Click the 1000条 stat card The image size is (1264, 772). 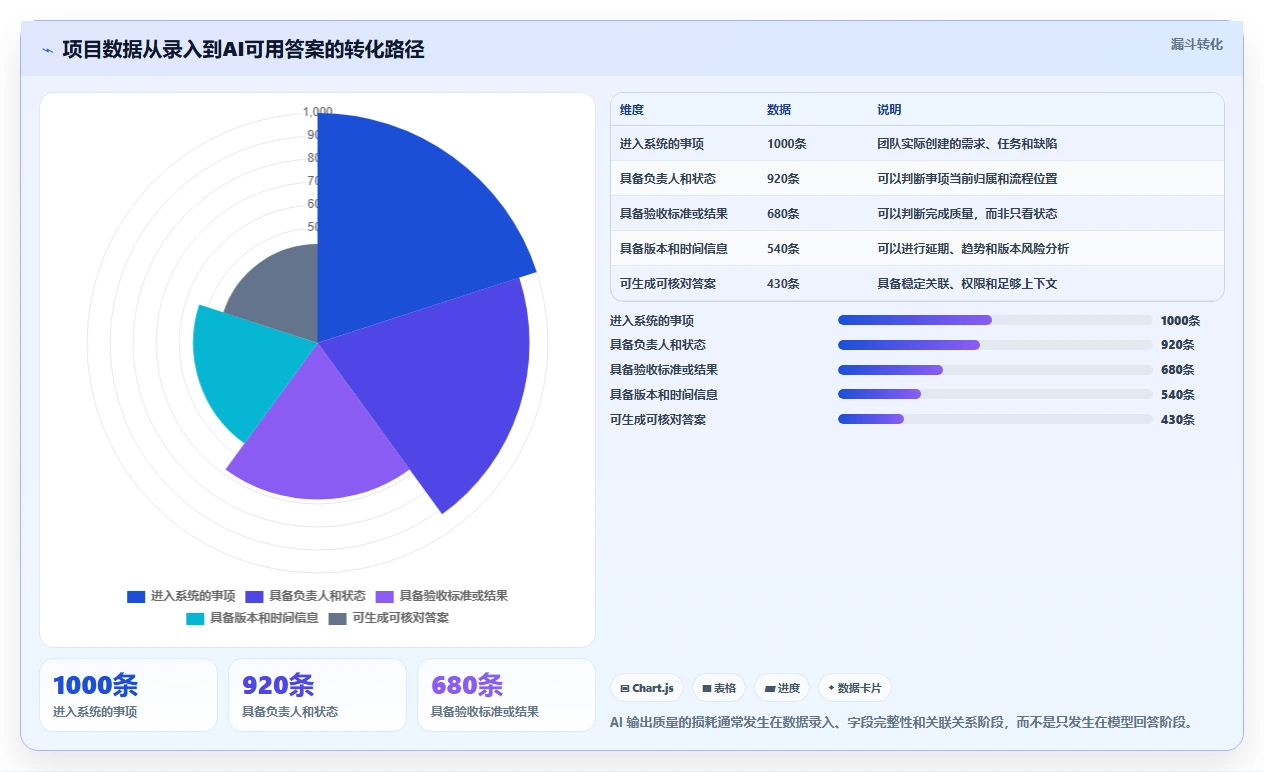(128, 695)
